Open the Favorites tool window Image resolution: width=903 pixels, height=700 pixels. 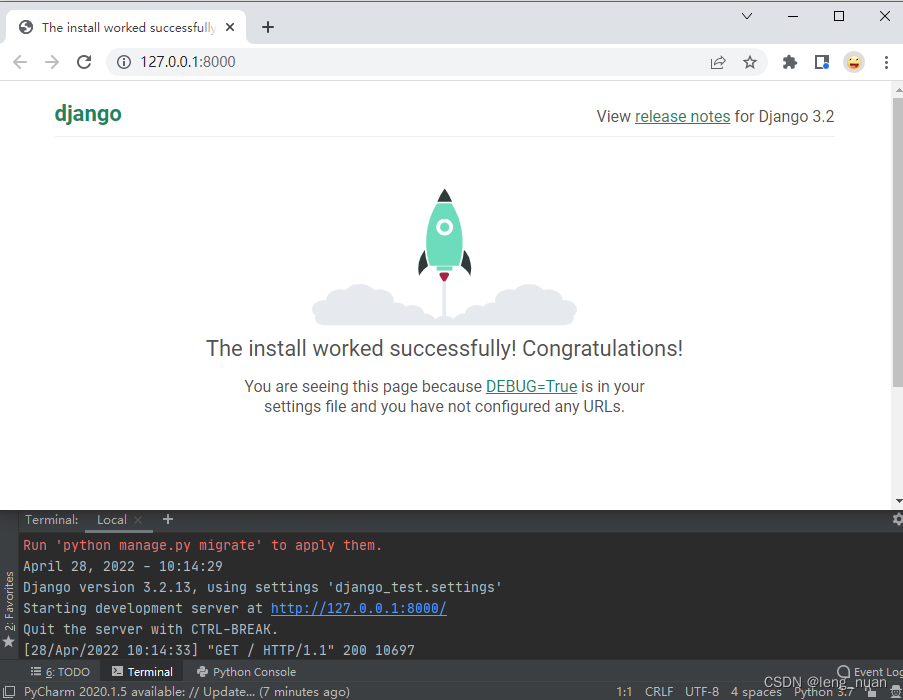tap(9, 609)
